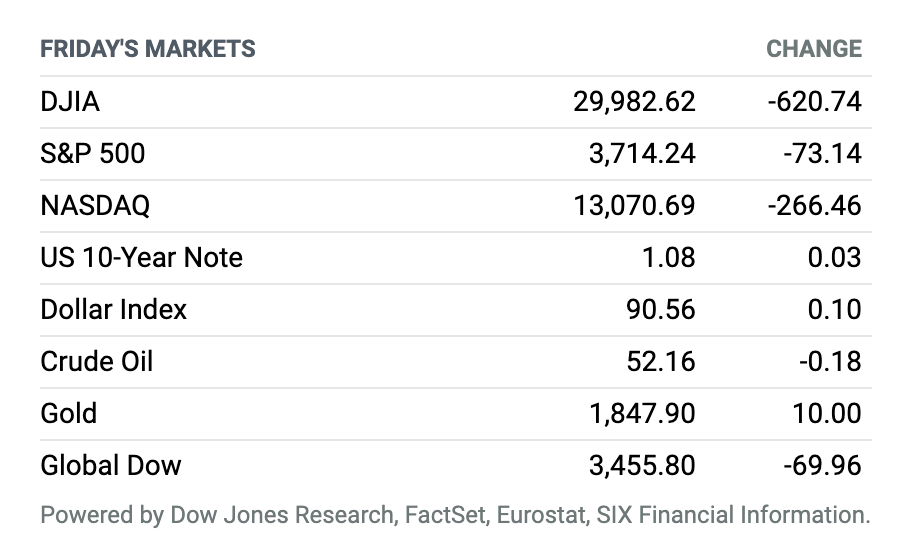Select the Gold price 1,847.90
The image size is (900, 556).
tap(642, 413)
